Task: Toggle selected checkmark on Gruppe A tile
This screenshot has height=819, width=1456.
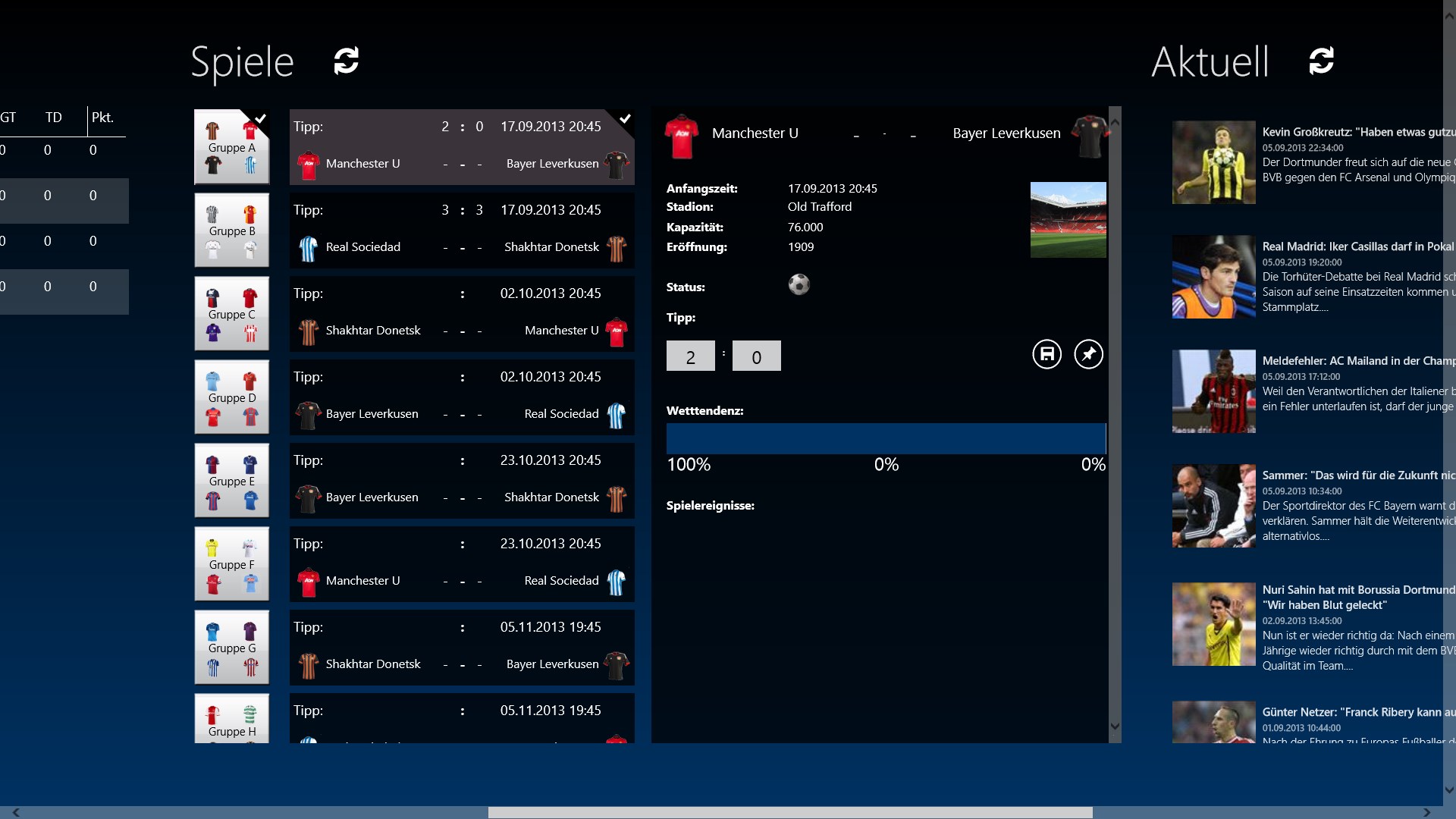Action: (260, 119)
